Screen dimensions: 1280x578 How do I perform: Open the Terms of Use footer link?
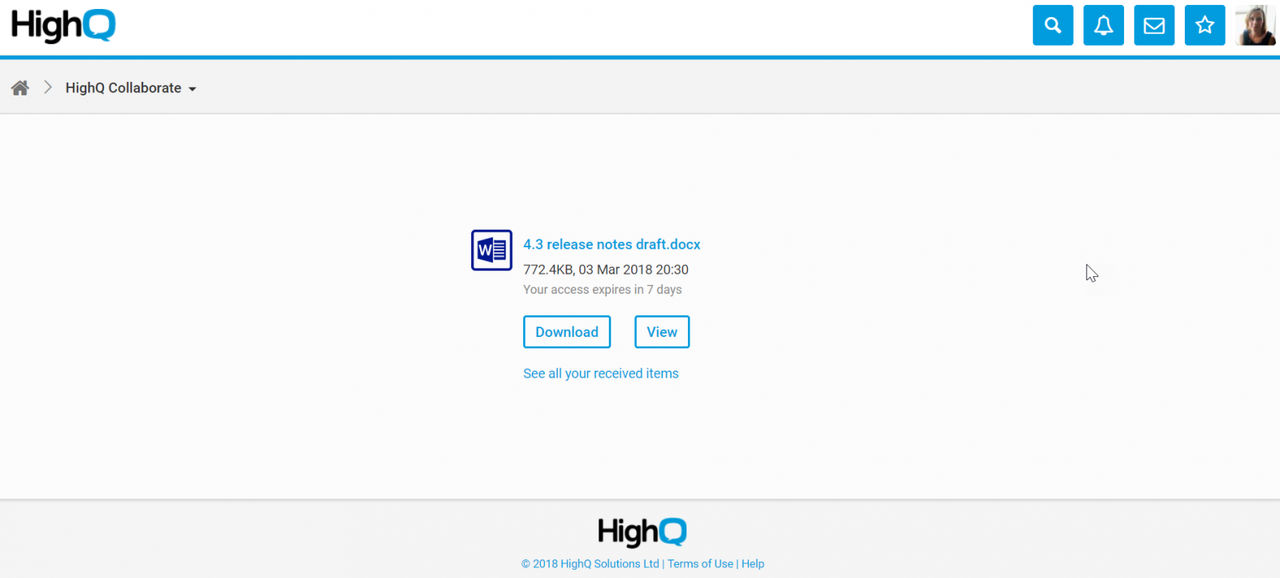coord(700,564)
